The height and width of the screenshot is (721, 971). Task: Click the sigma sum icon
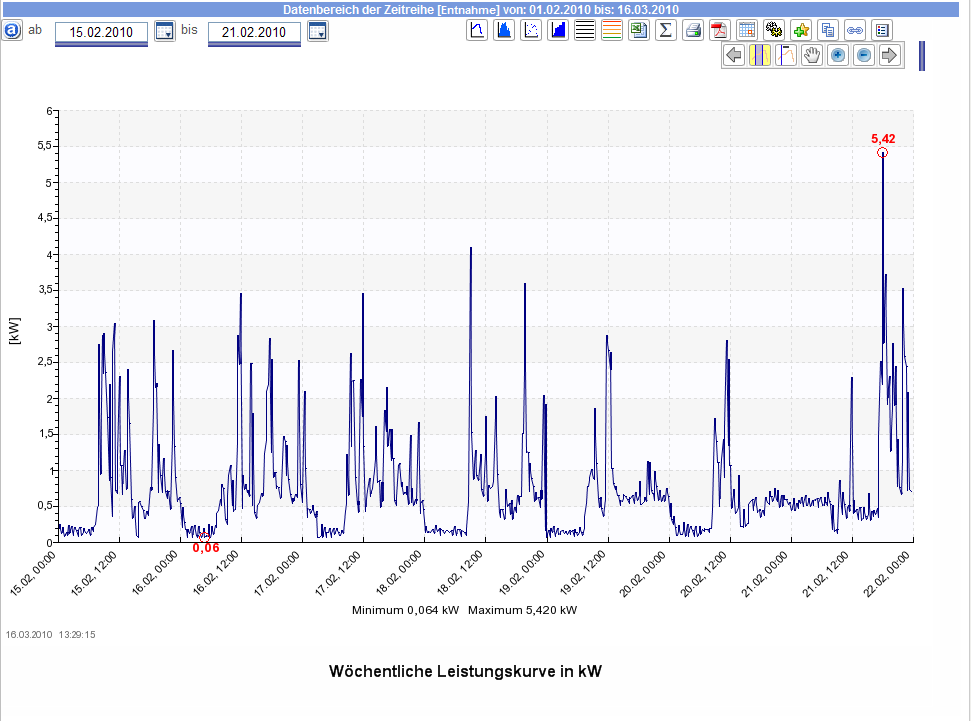coord(666,30)
